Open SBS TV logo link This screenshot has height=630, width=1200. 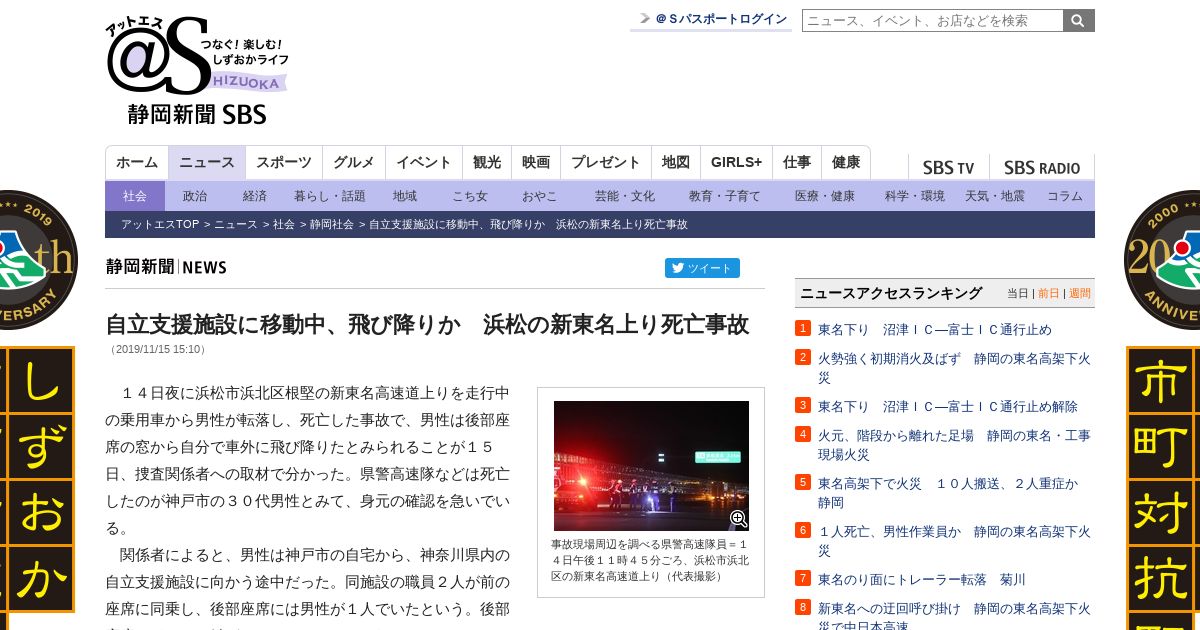[948, 168]
